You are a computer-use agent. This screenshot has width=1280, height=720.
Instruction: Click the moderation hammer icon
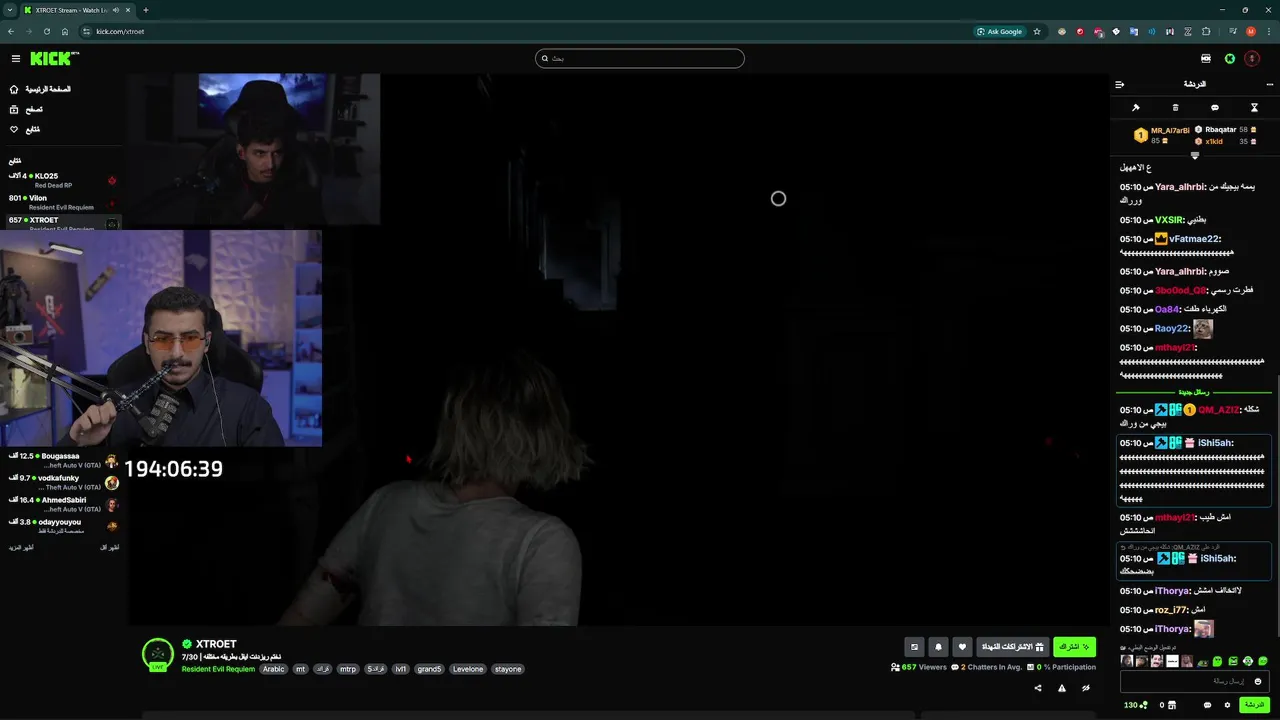pyautogui.click(x=1136, y=107)
